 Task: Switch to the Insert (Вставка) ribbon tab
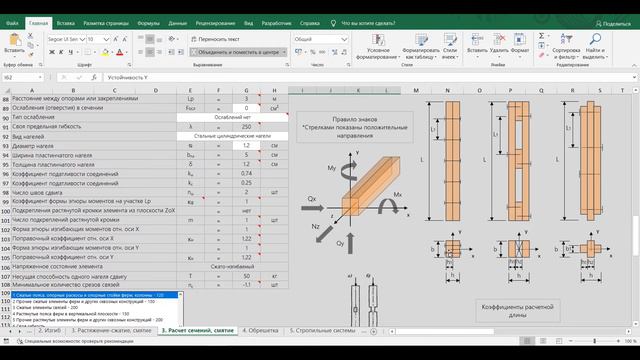point(66,23)
